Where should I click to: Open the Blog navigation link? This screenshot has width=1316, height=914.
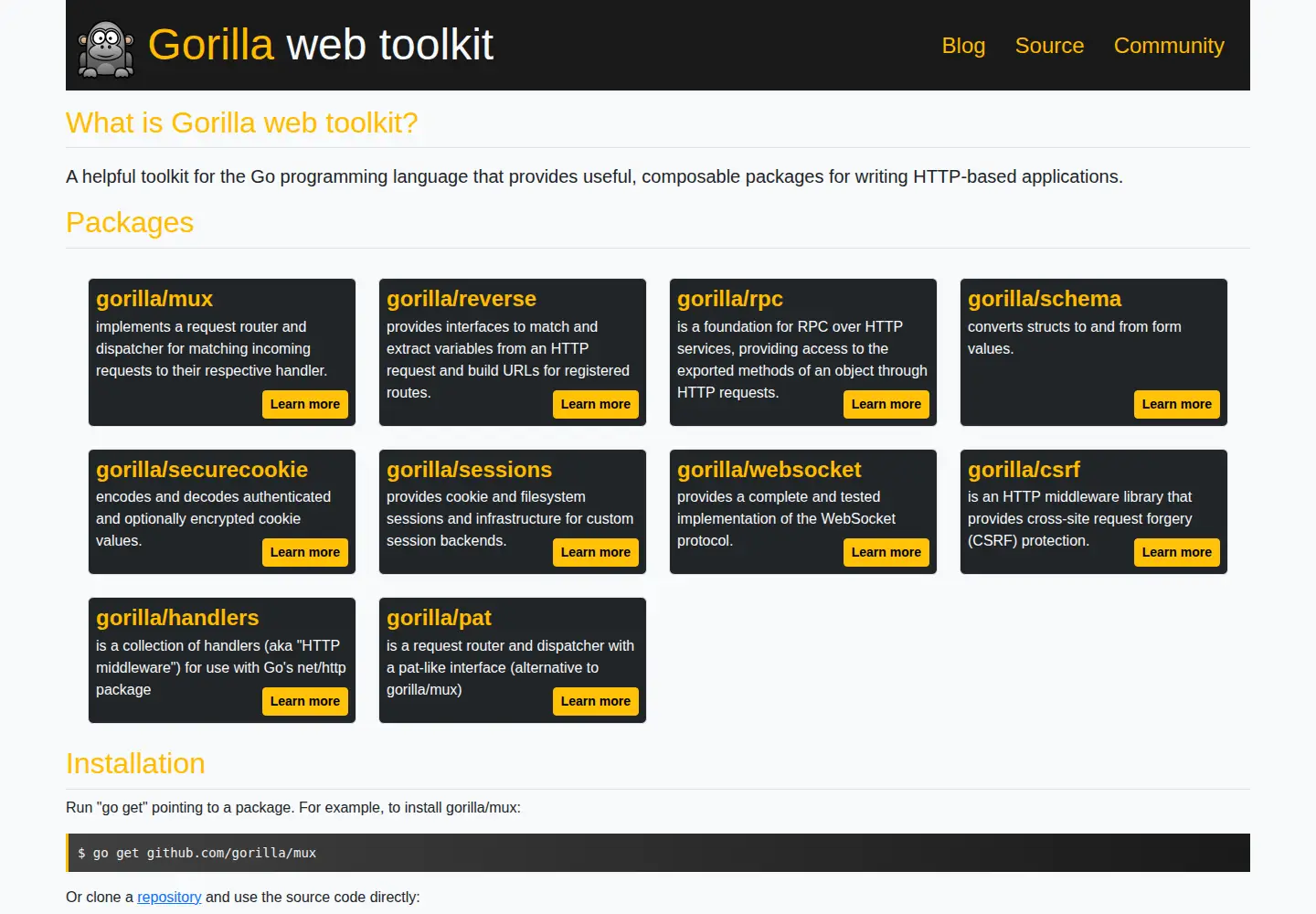pyautogui.click(x=963, y=46)
